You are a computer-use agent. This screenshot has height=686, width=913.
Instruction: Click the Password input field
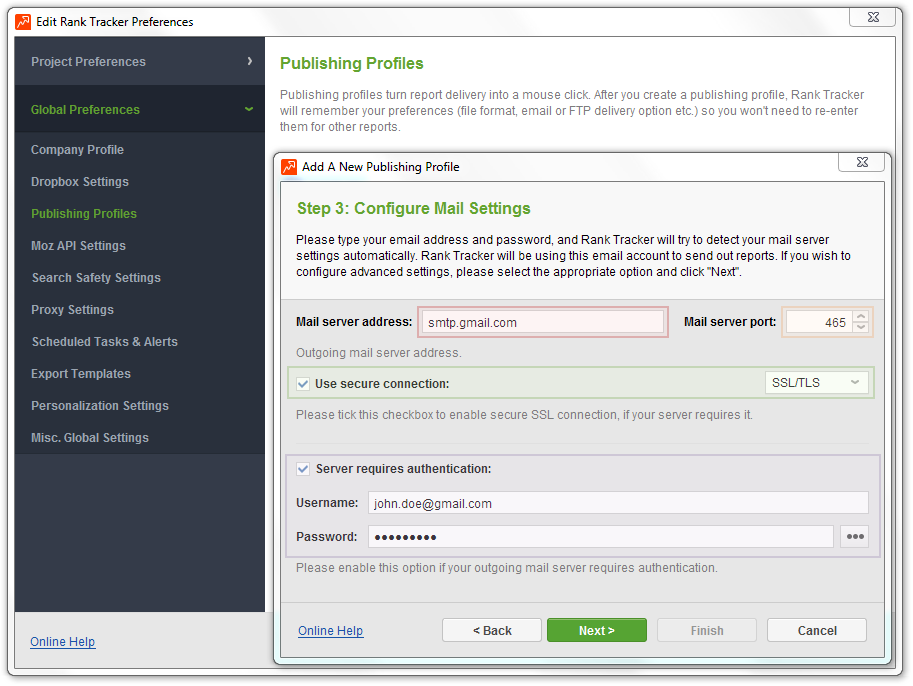click(601, 536)
